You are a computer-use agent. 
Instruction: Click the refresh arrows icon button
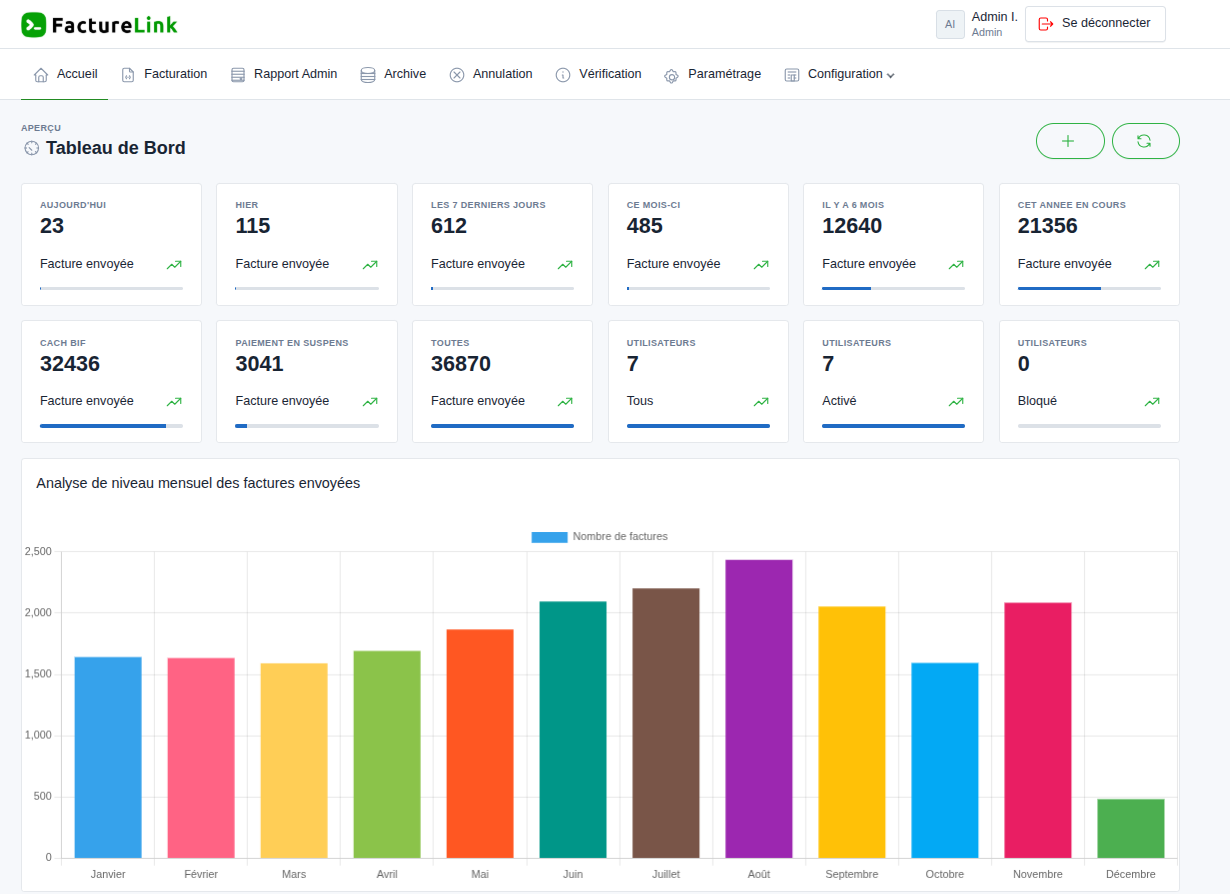point(1145,141)
